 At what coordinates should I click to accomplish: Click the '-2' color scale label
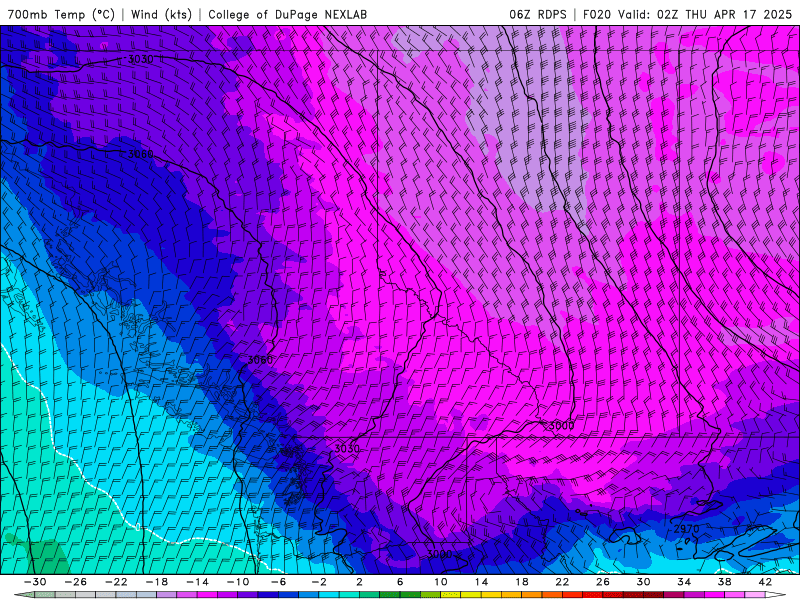pyautogui.click(x=319, y=582)
